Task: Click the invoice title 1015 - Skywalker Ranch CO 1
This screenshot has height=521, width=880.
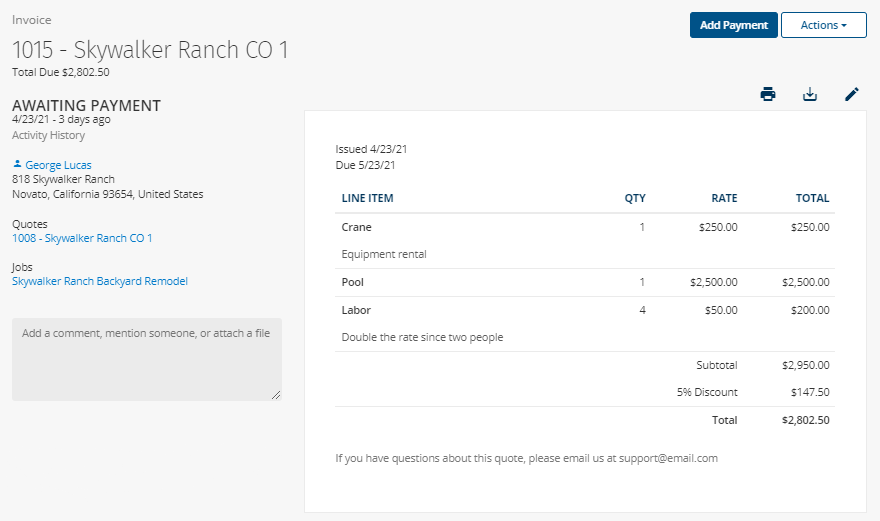Action: click(150, 50)
